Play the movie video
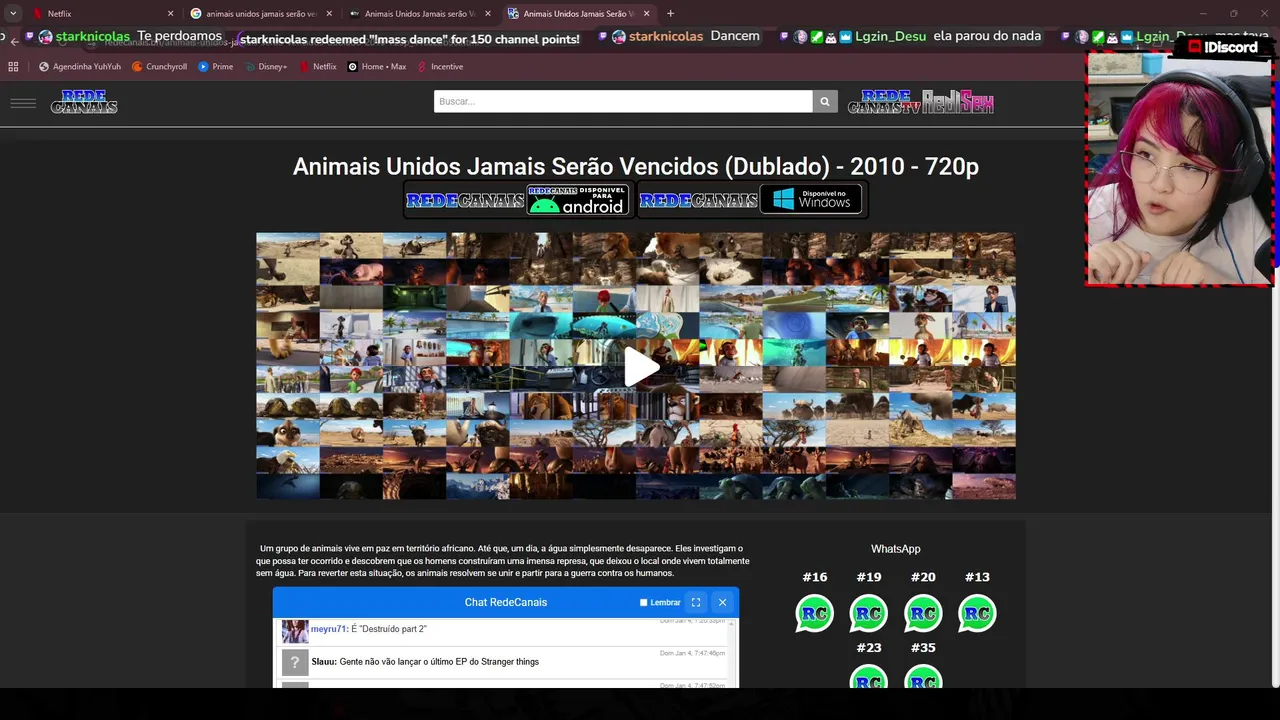The image size is (1280, 720). [641, 366]
